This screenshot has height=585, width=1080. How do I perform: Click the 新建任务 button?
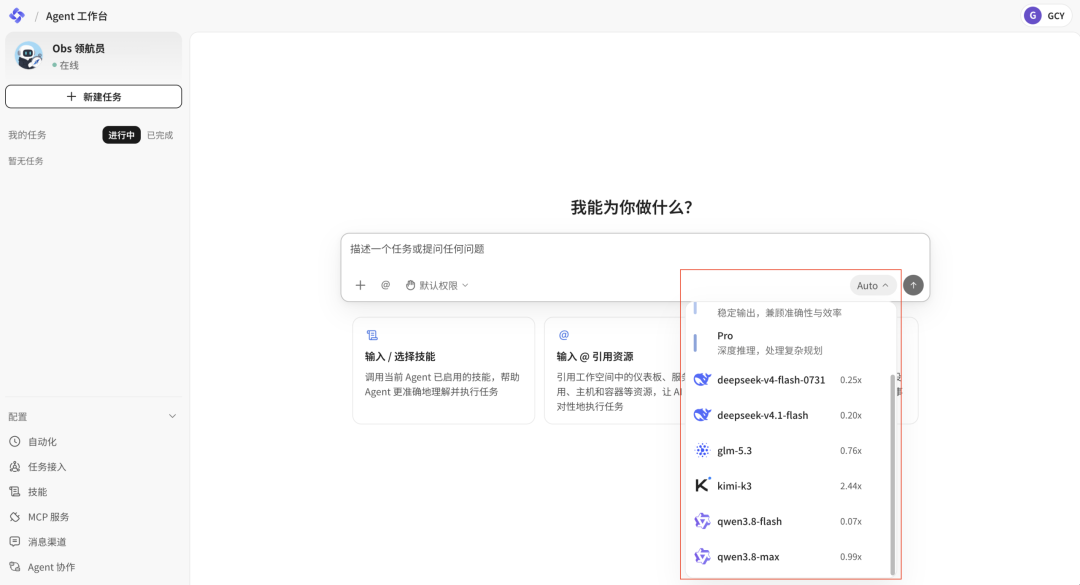(x=94, y=96)
